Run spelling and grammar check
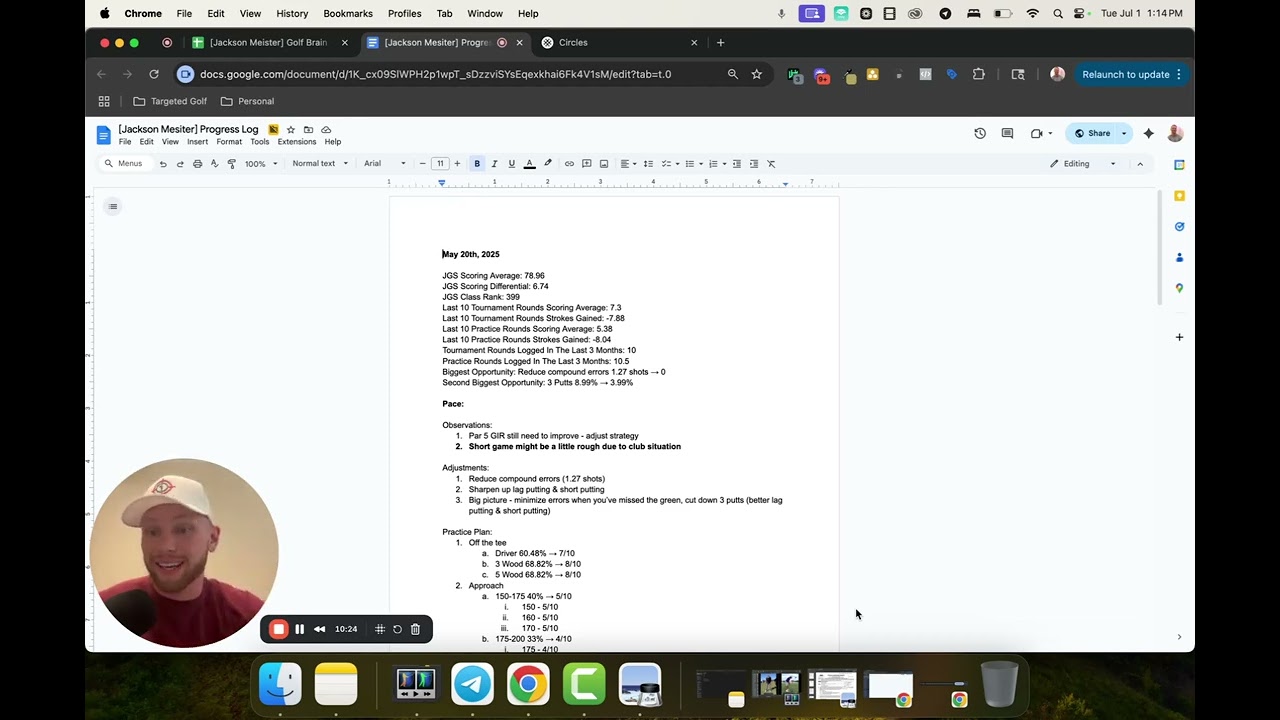Screen dimensions: 1280x720 (x=214, y=164)
